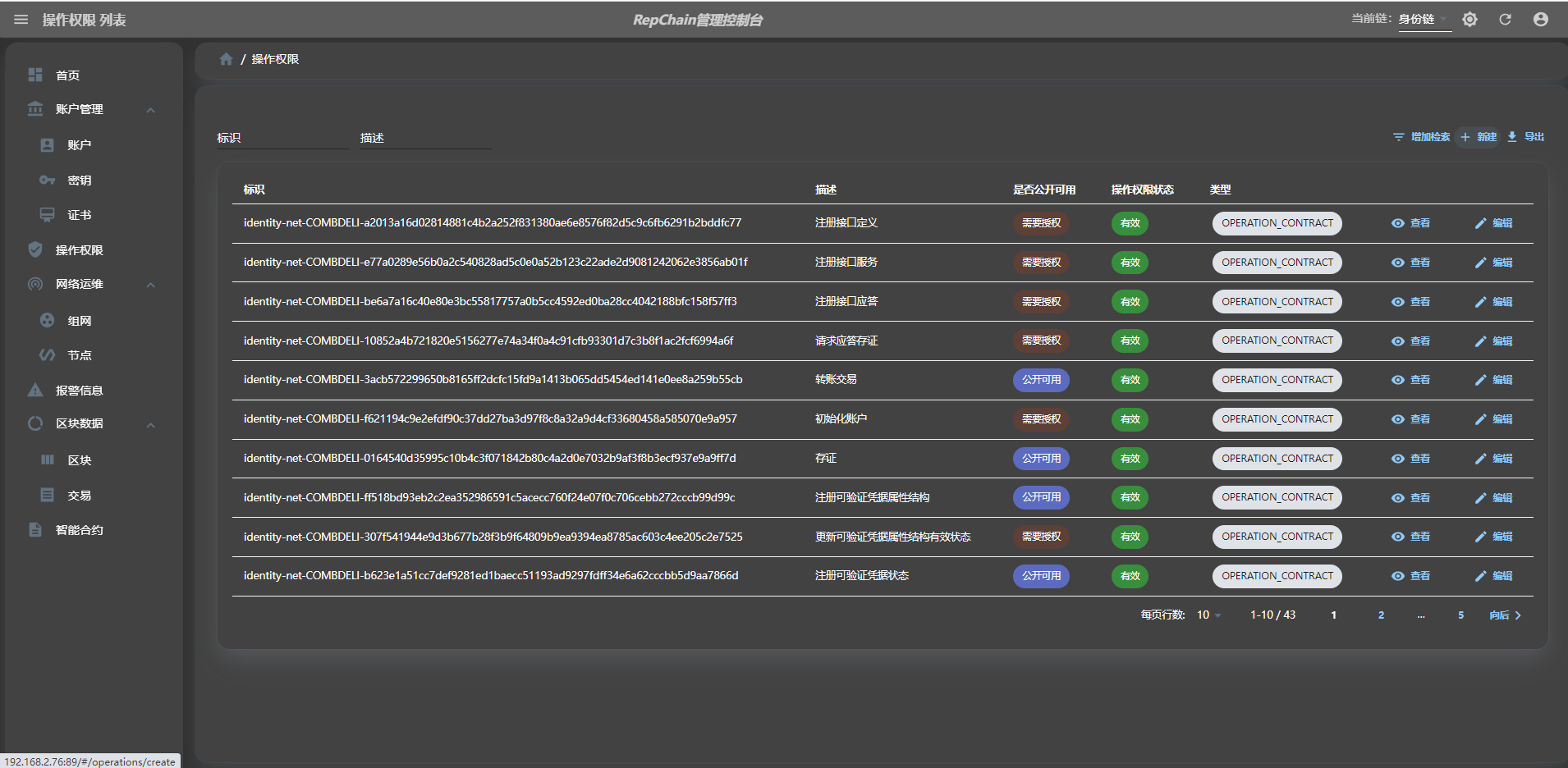View the 初始化账户 row
This screenshot has height=768, width=1568.
(x=1411, y=419)
